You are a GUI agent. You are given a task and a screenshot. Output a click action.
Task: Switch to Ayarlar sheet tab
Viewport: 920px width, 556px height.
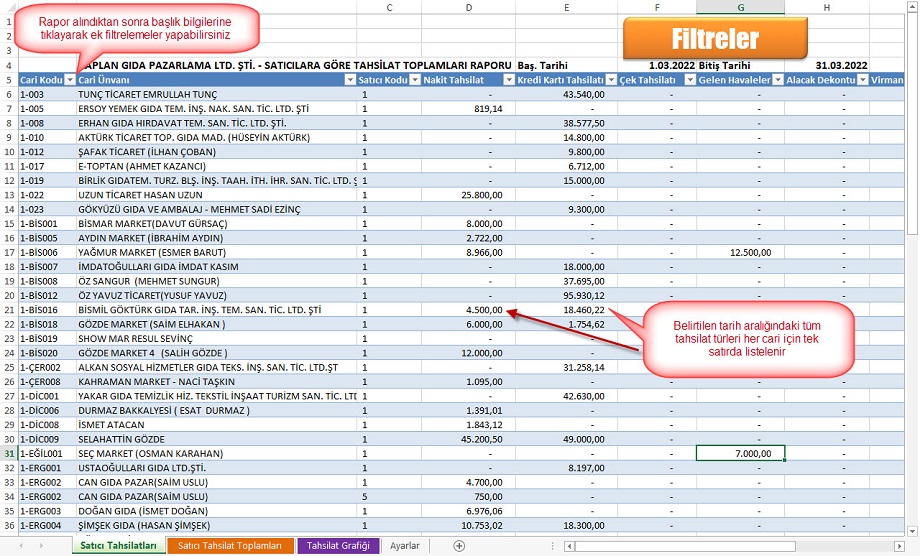click(405, 545)
